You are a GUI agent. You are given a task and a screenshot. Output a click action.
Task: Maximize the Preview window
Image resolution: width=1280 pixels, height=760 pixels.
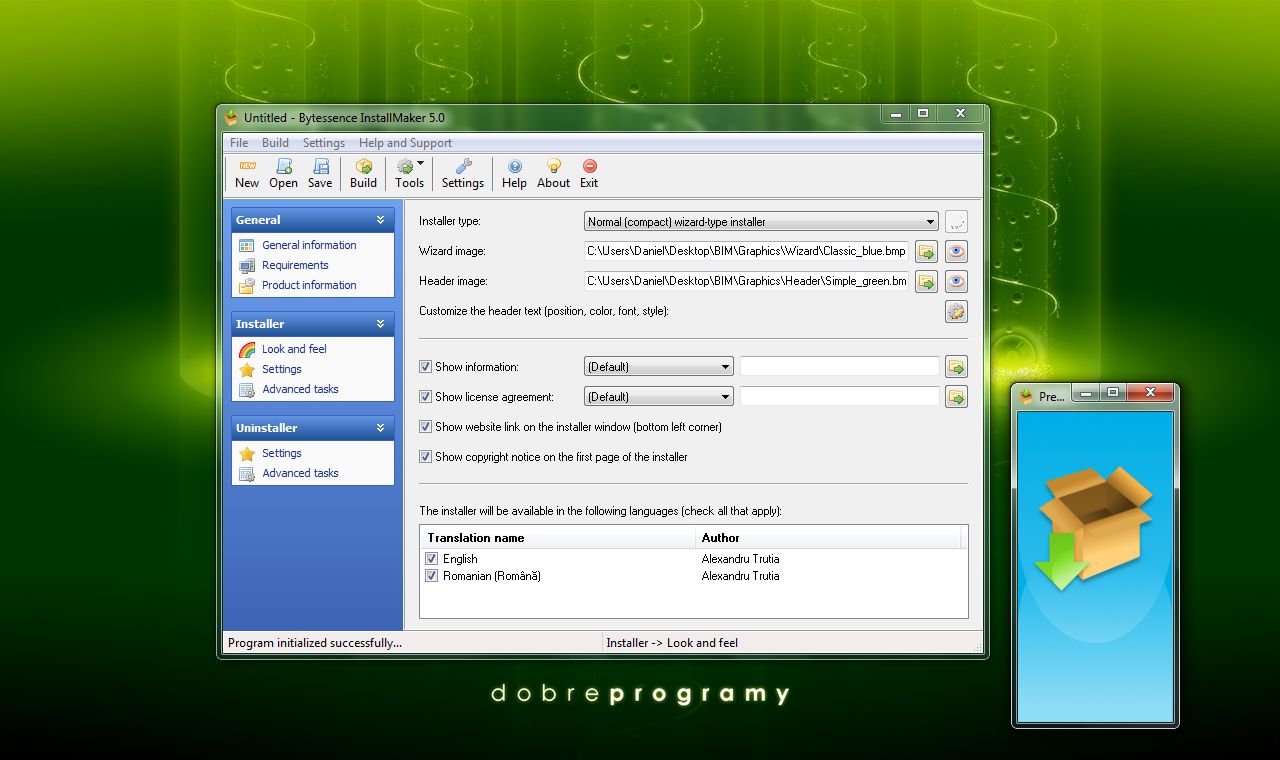(x=1112, y=393)
